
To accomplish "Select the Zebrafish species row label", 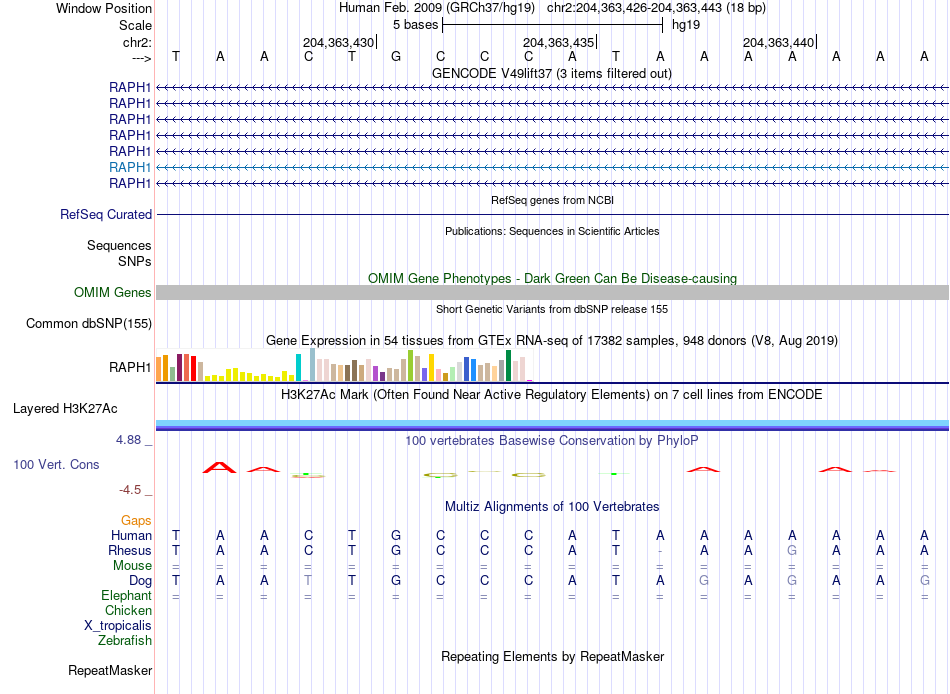I will click(x=125, y=641).
